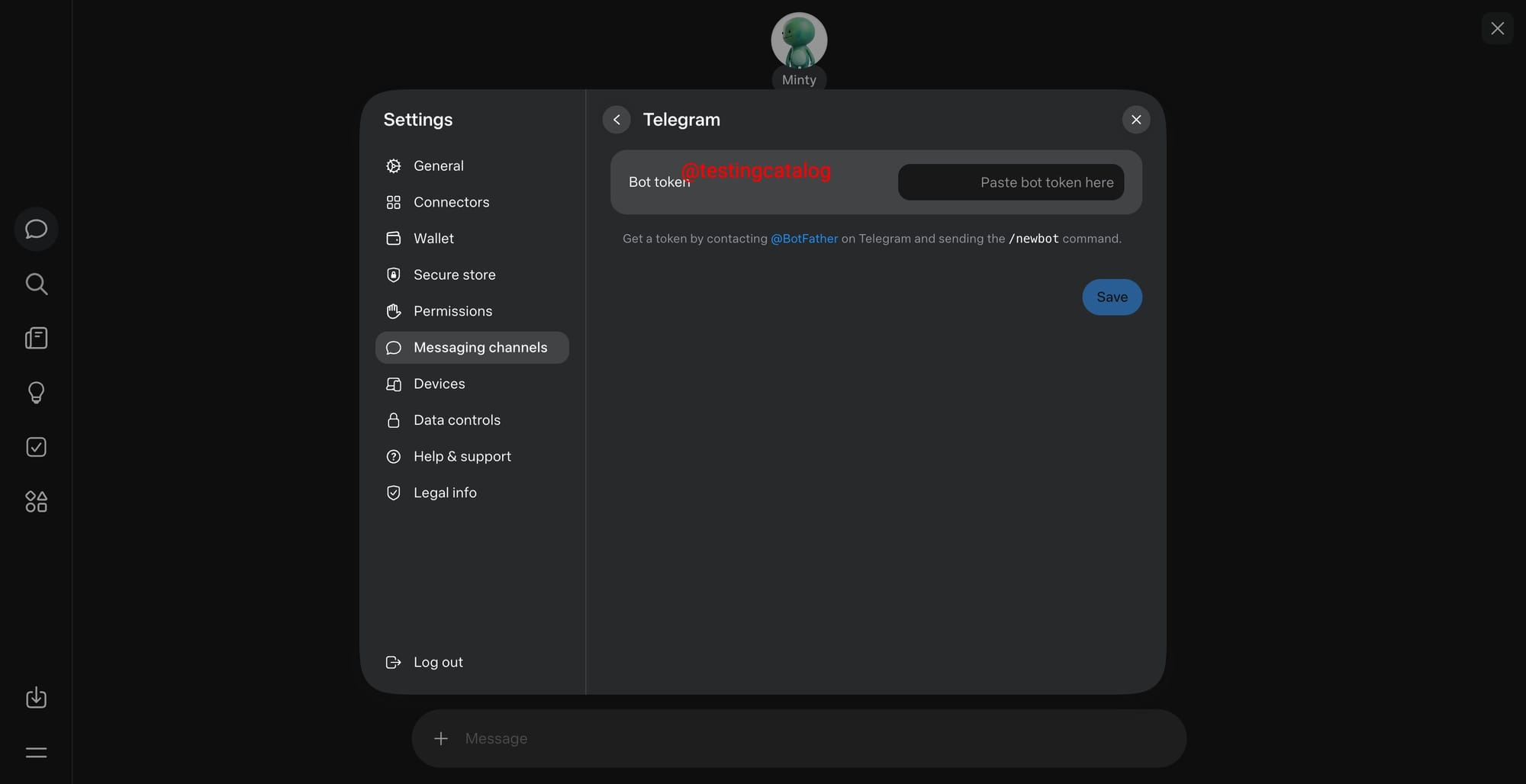Close the overlay using the top-right X

[x=1497, y=28]
